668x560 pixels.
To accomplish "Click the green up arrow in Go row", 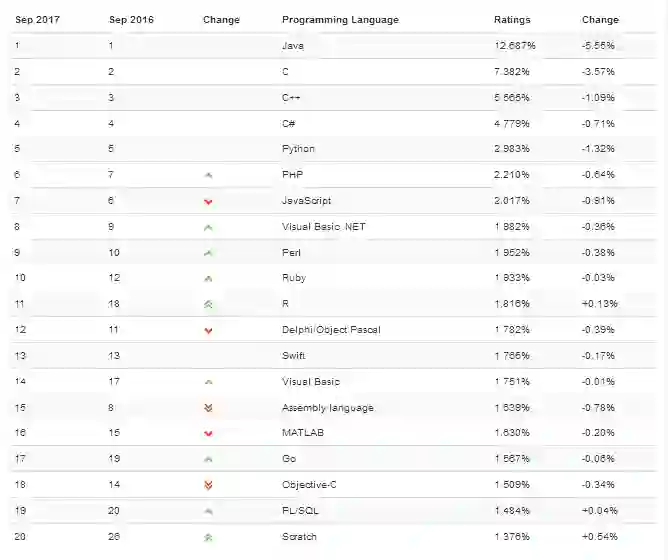I will (x=208, y=459).
